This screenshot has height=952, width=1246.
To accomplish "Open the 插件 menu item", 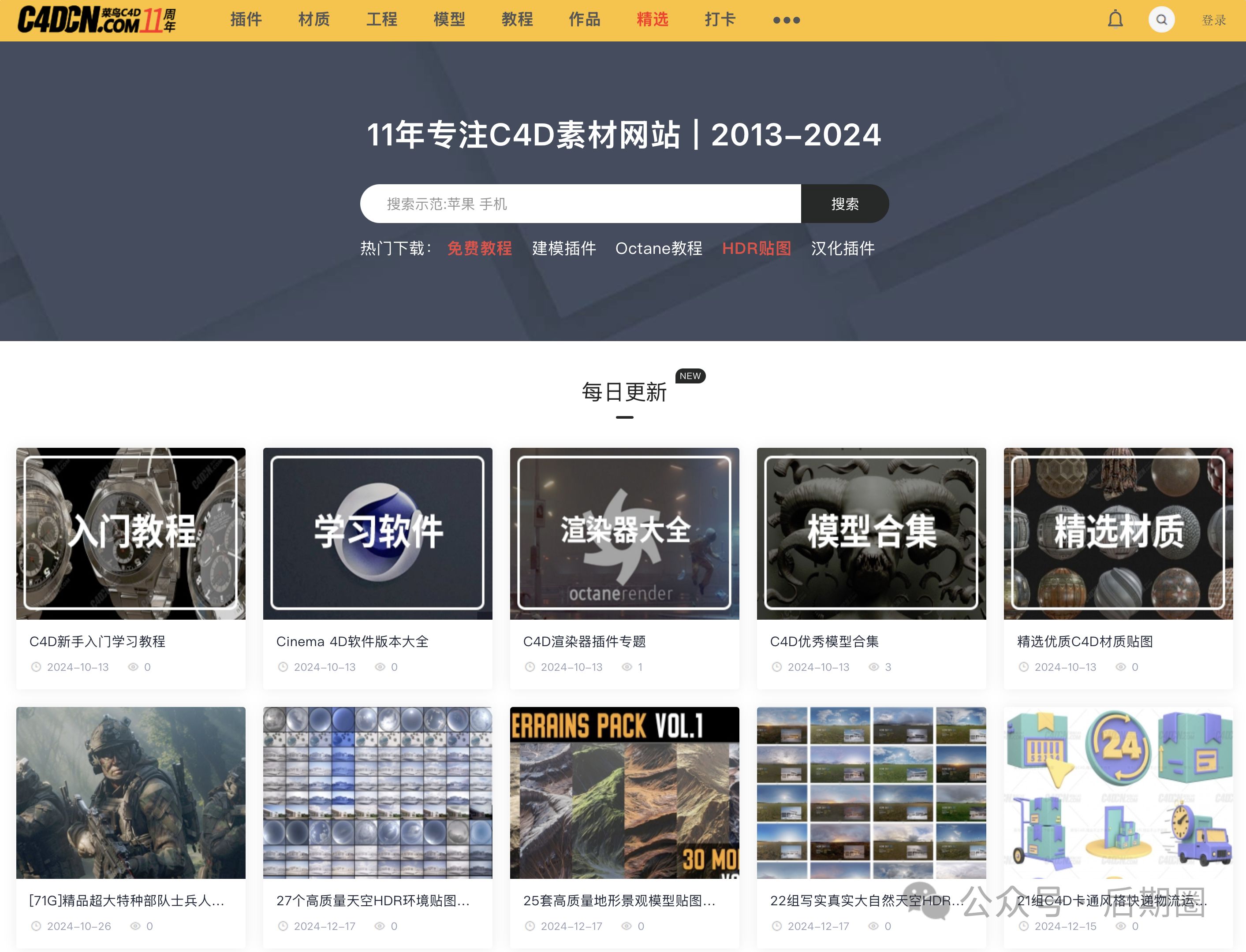I will 246,20.
